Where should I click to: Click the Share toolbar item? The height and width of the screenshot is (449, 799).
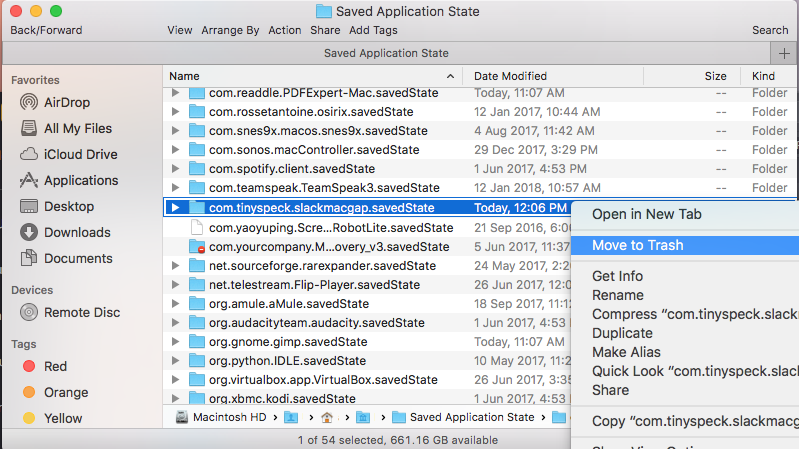coord(325,30)
